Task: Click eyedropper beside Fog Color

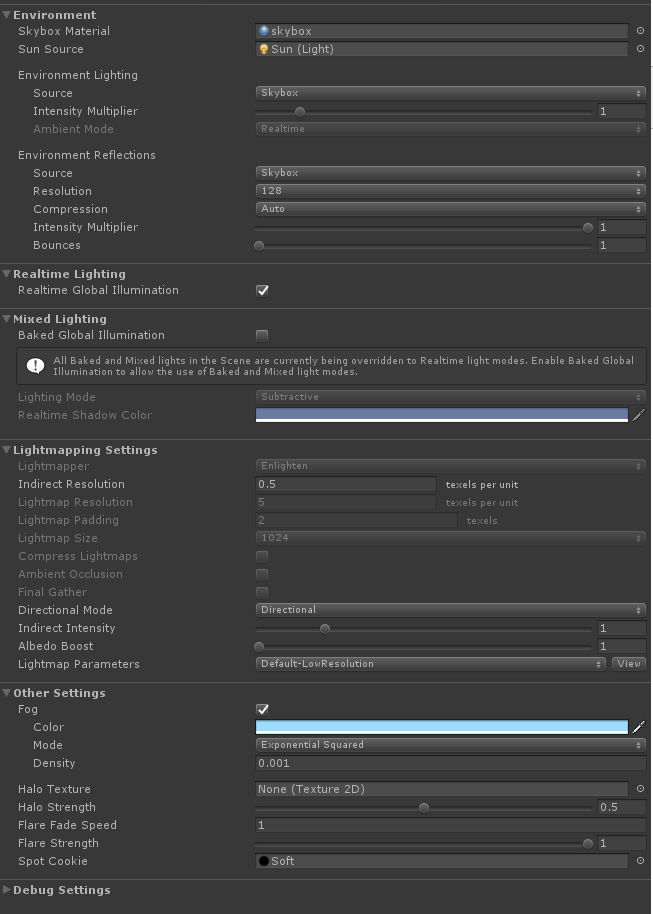Action: 639,727
